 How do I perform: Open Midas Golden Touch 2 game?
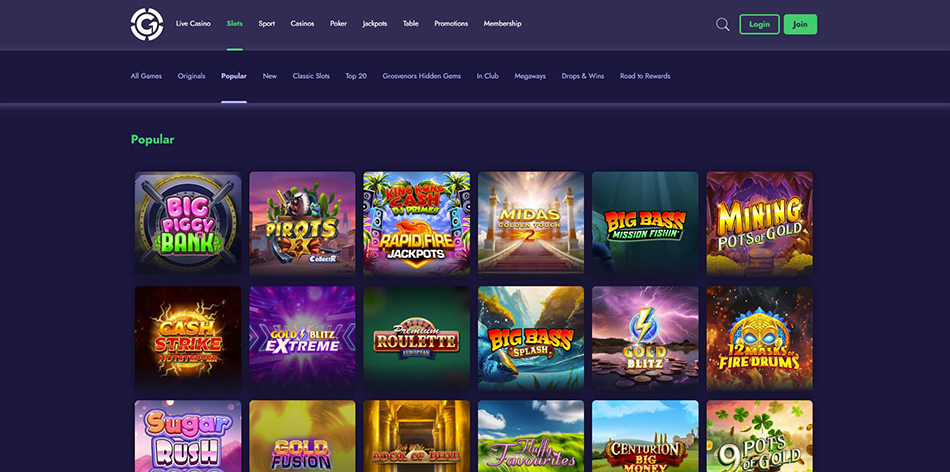click(x=531, y=224)
